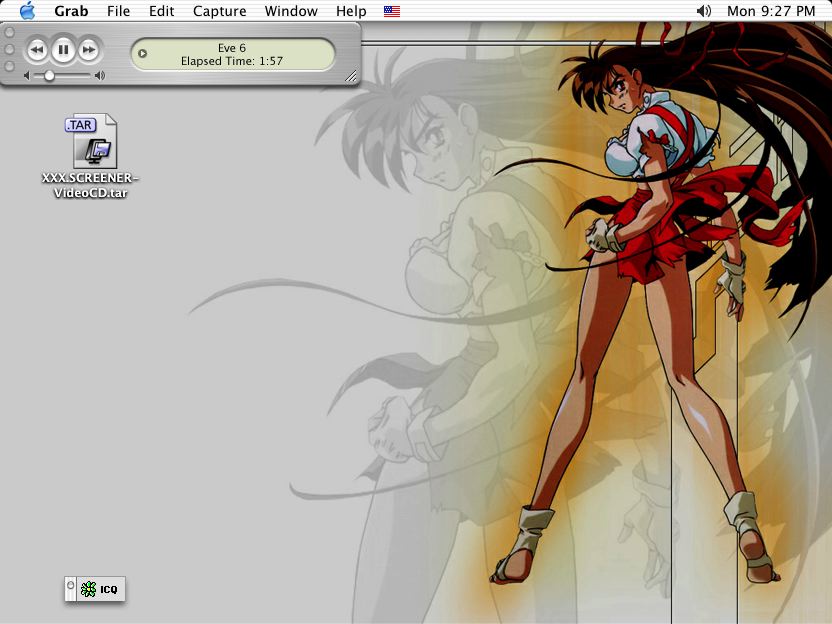Open the Edit menu
Image resolution: width=832 pixels, height=624 pixels.
click(161, 11)
